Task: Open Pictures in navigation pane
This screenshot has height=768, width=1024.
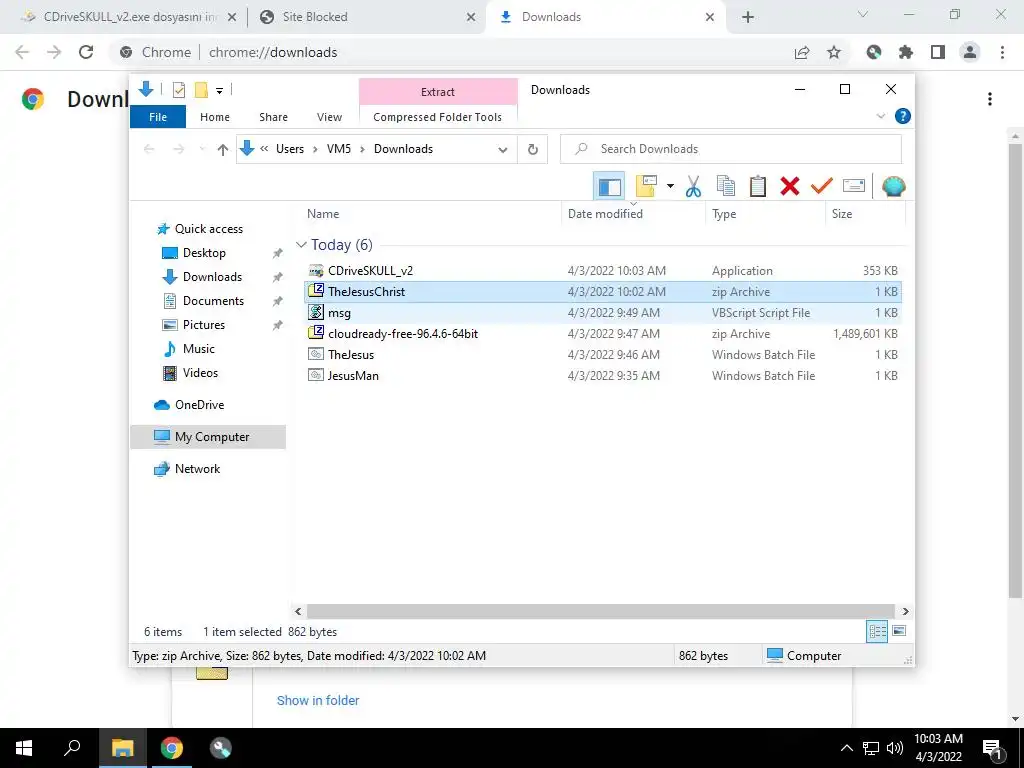Action: click(x=203, y=325)
